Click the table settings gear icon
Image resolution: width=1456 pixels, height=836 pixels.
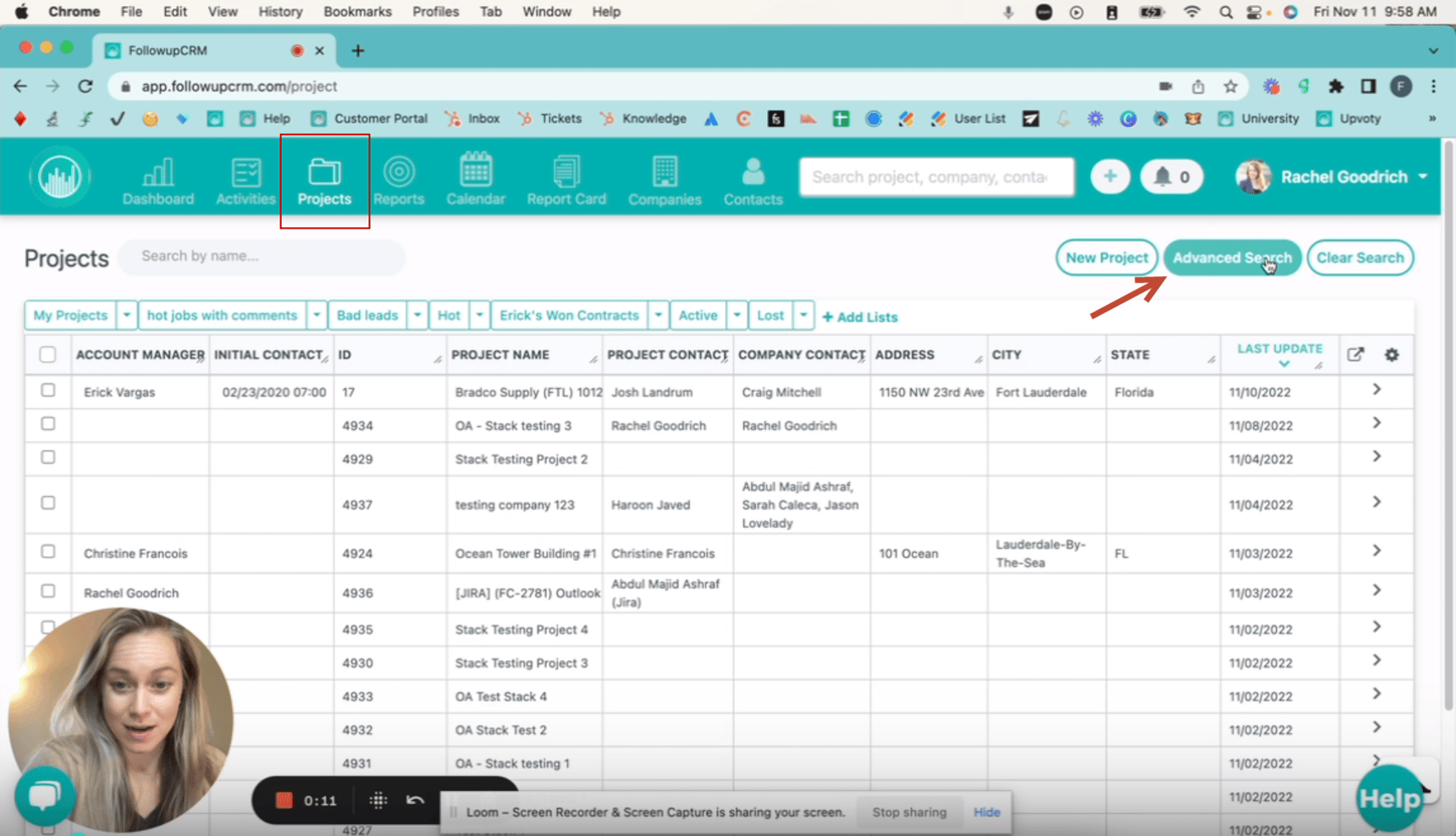pos(1392,355)
